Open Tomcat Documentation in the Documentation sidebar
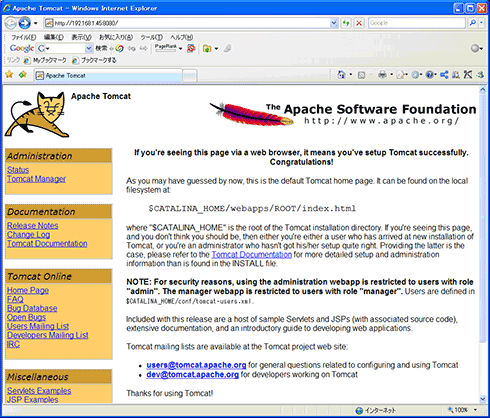Image resolution: width=490 pixels, height=418 pixels. click(47, 244)
